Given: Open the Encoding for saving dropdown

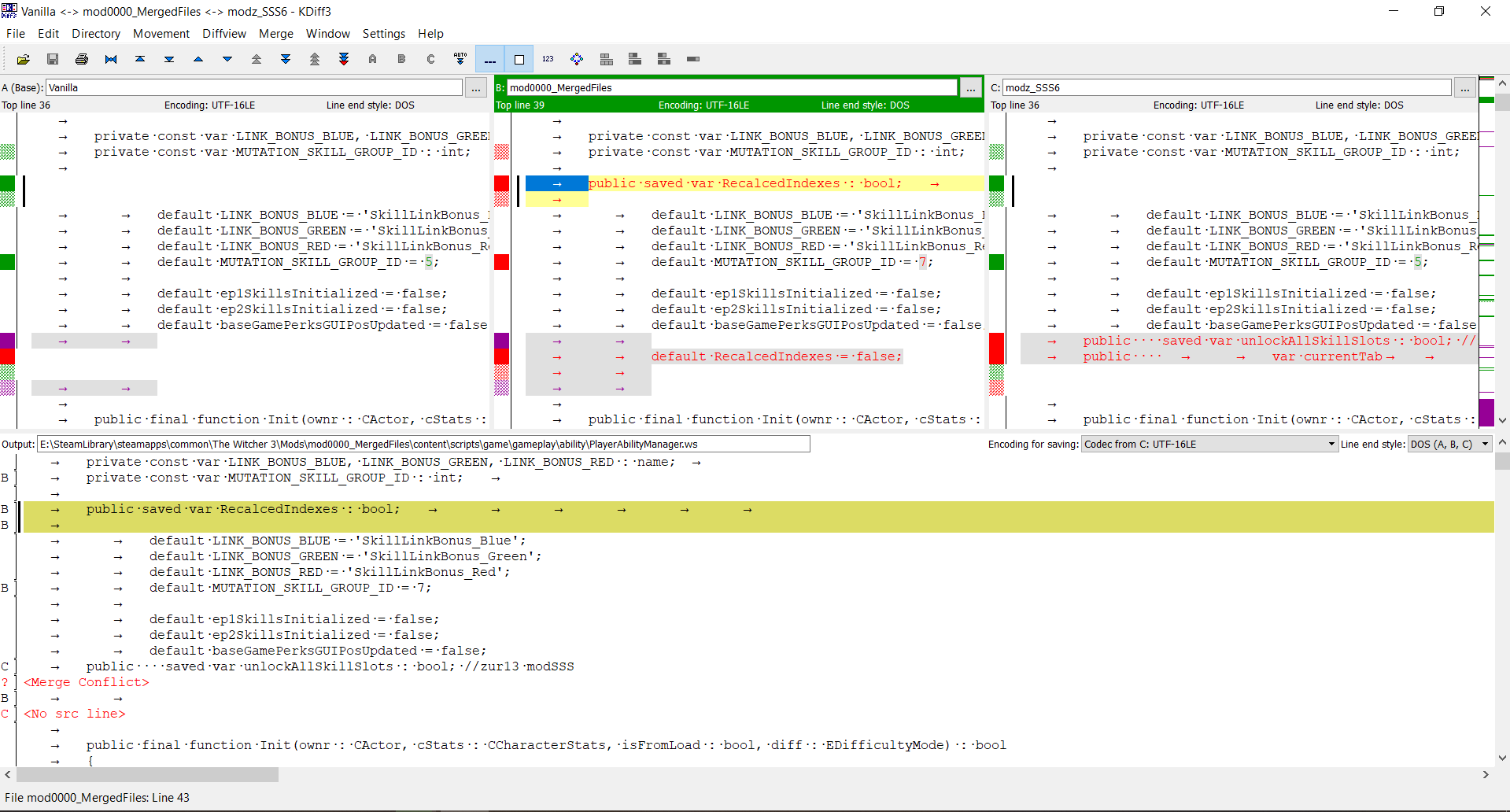Looking at the screenshot, I should (1209, 444).
